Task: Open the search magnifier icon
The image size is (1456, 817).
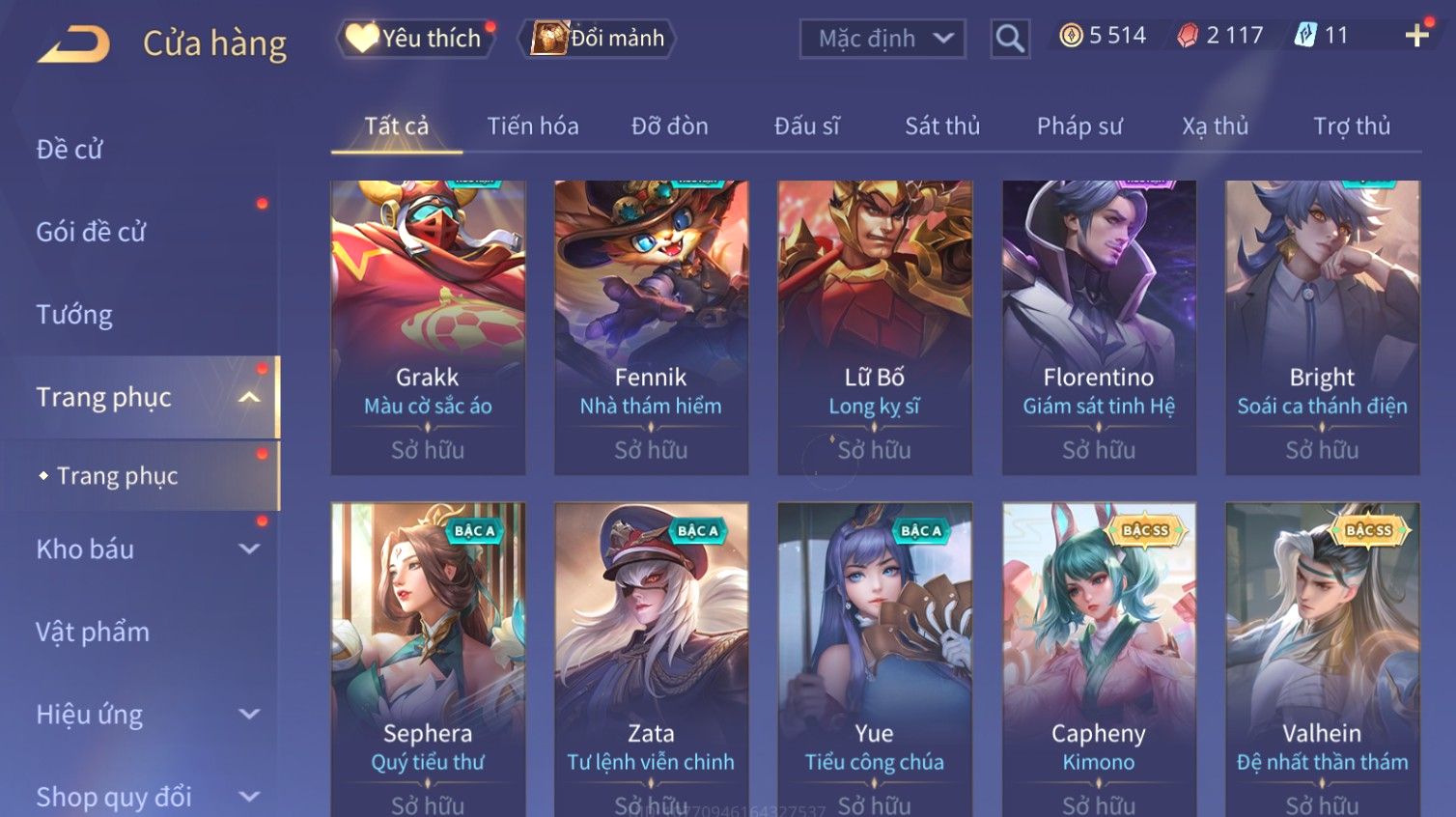Action: 1010,39
